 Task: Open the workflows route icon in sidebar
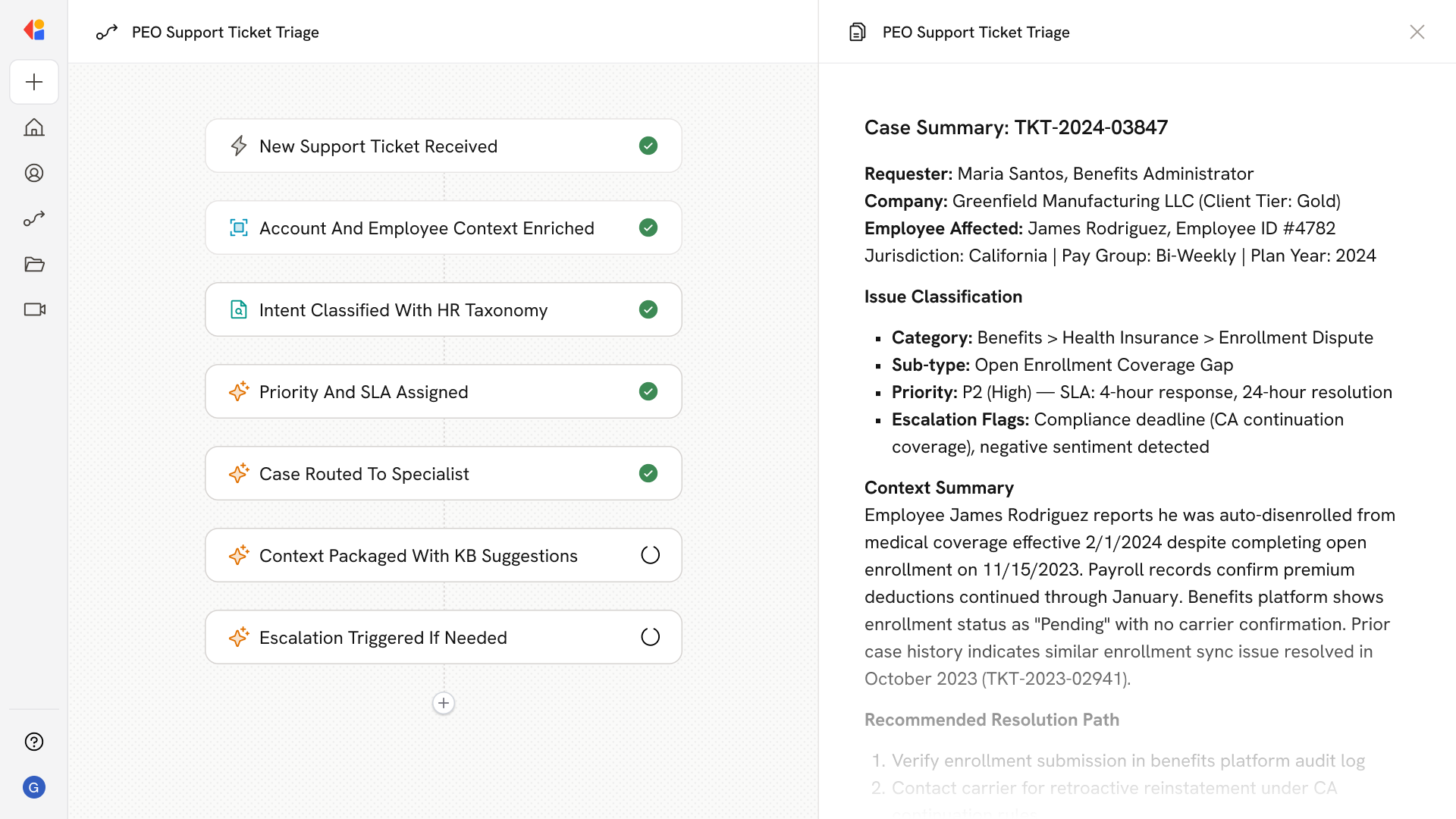[x=34, y=218]
